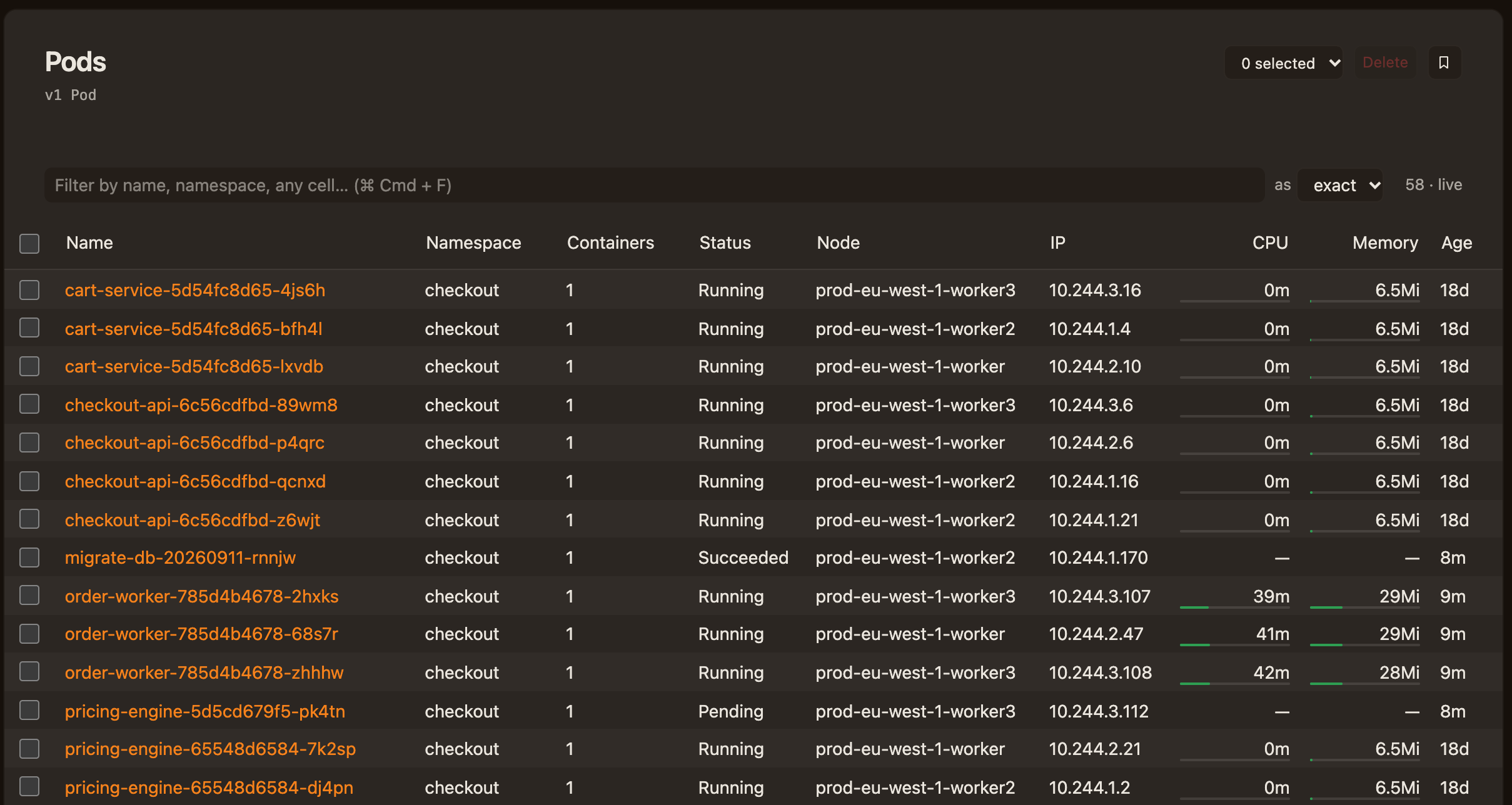This screenshot has height=805, width=1512.
Task: Open pod checkout-api-6c56cdfbd-qcnxd
Action: [x=195, y=481]
